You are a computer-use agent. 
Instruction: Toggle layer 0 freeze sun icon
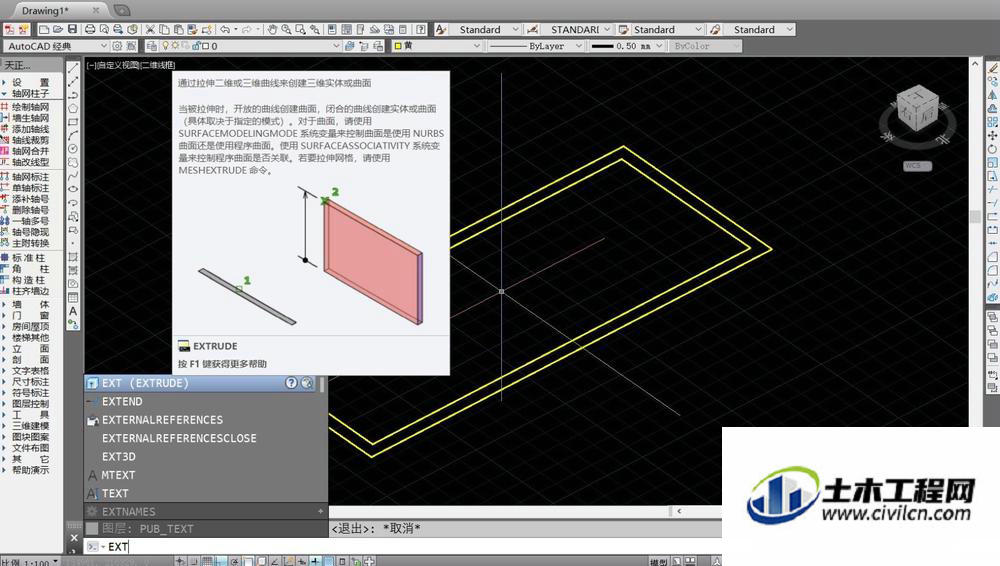(175, 46)
